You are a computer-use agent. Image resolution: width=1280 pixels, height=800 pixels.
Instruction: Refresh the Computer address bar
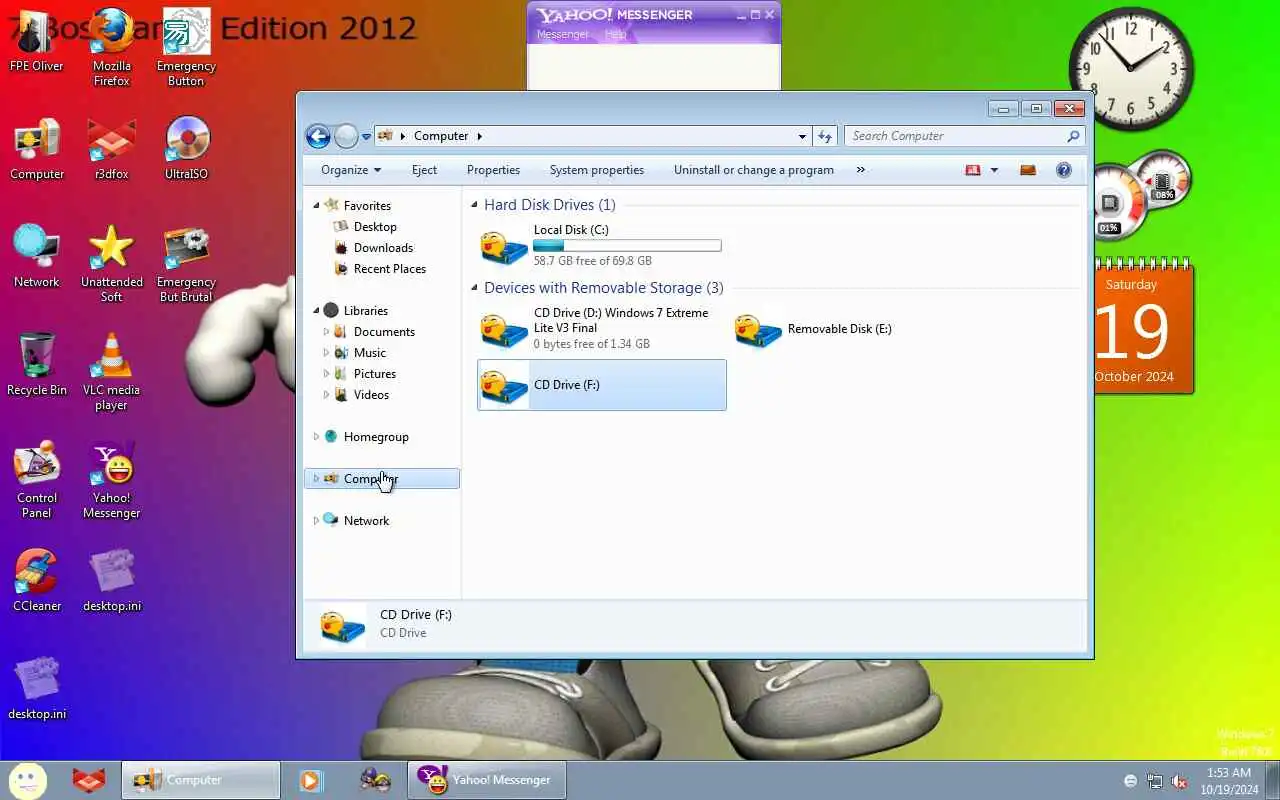click(x=824, y=136)
